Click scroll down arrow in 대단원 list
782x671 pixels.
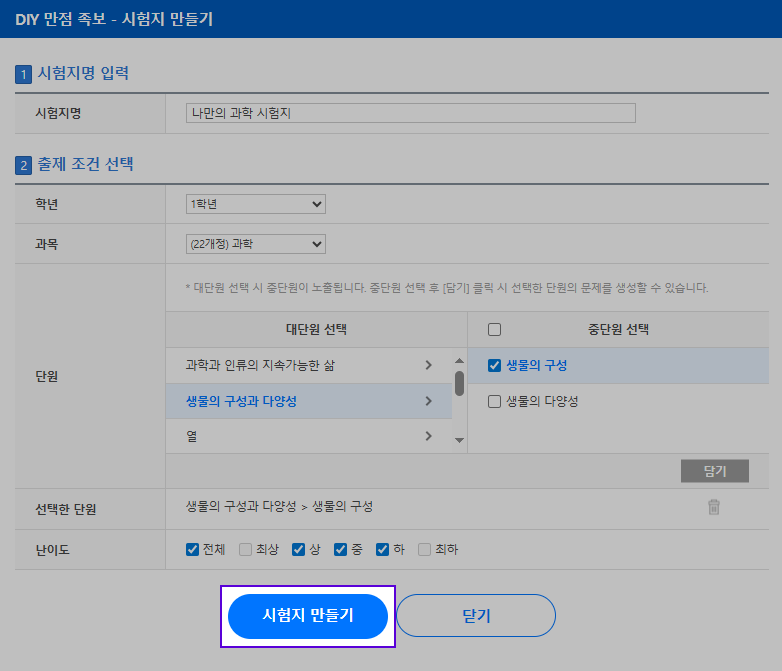pyautogui.click(x=459, y=440)
